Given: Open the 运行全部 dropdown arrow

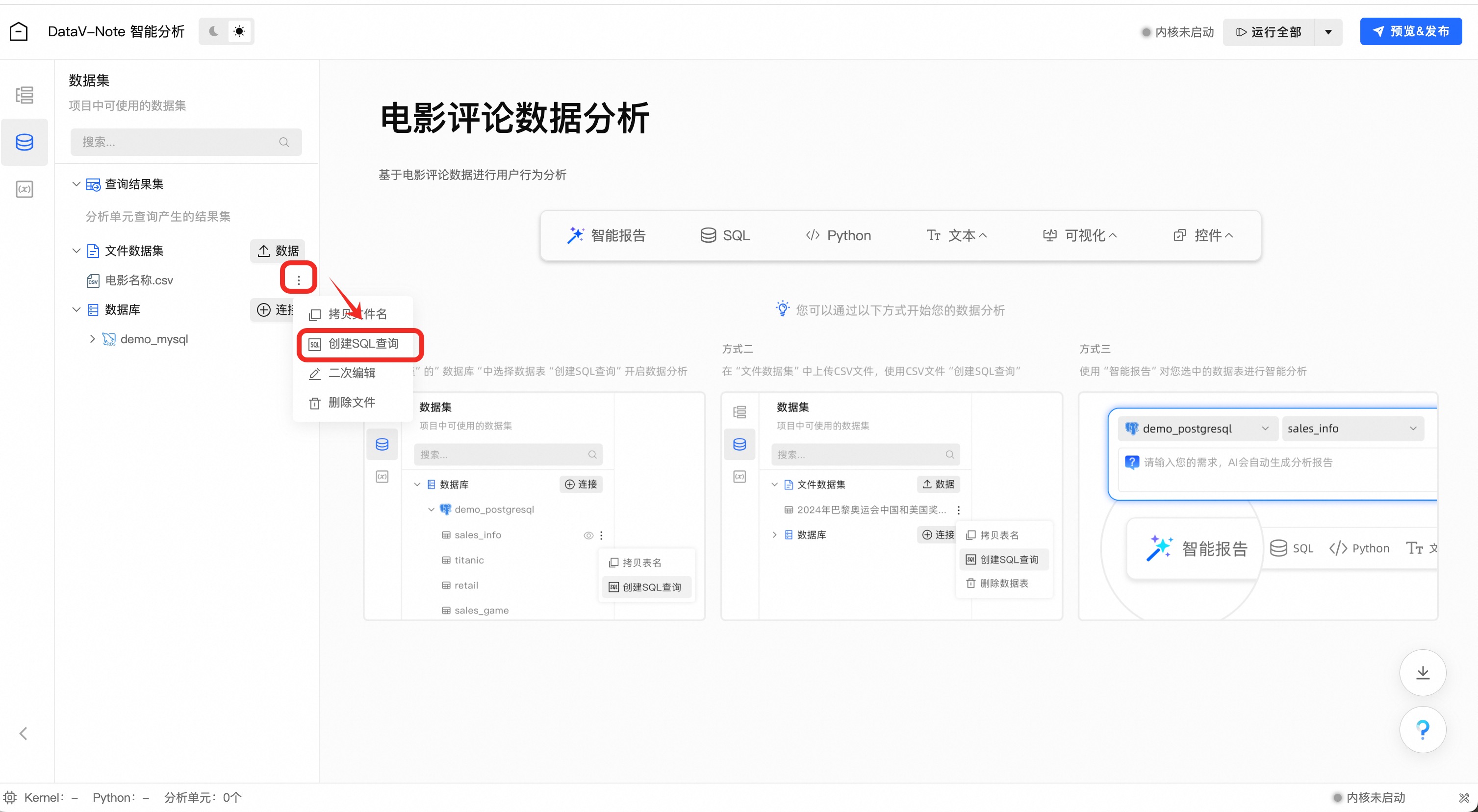Looking at the screenshot, I should point(1327,32).
